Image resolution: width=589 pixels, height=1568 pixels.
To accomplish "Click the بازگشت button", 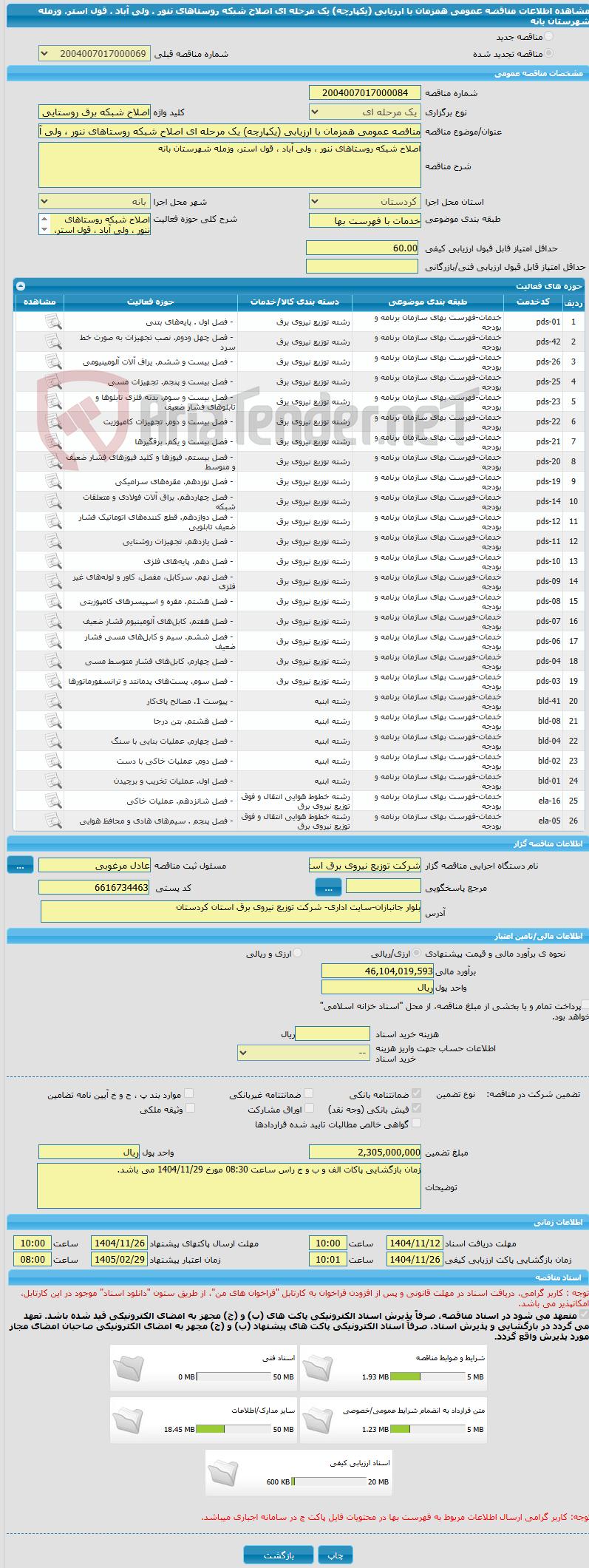I will [279, 1555].
